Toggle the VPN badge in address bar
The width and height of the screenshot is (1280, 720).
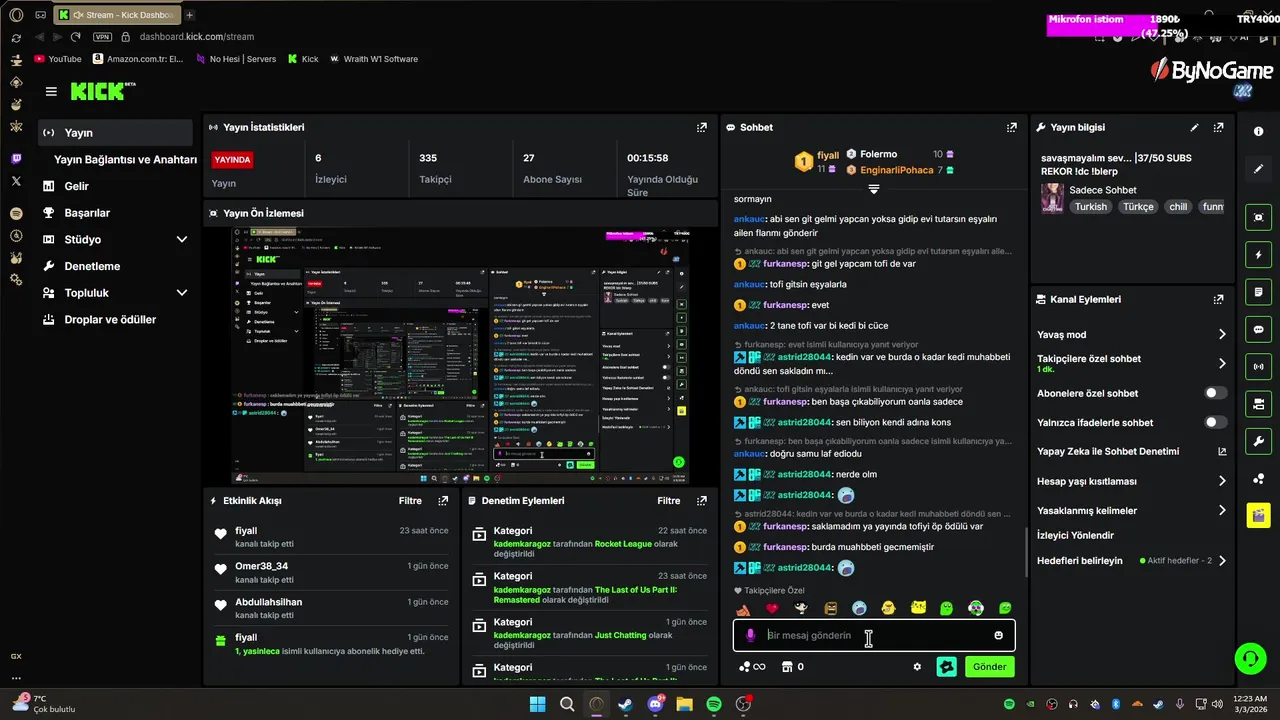(x=102, y=37)
